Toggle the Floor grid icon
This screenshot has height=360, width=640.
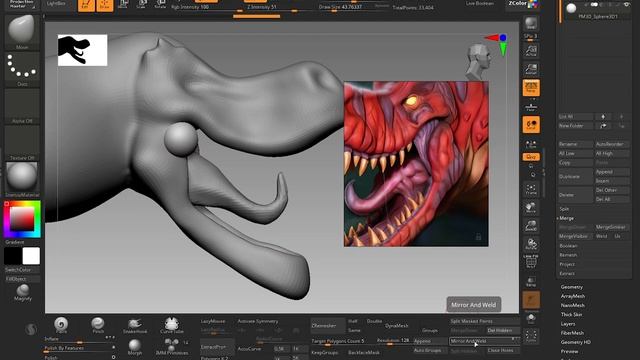tap(531, 107)
